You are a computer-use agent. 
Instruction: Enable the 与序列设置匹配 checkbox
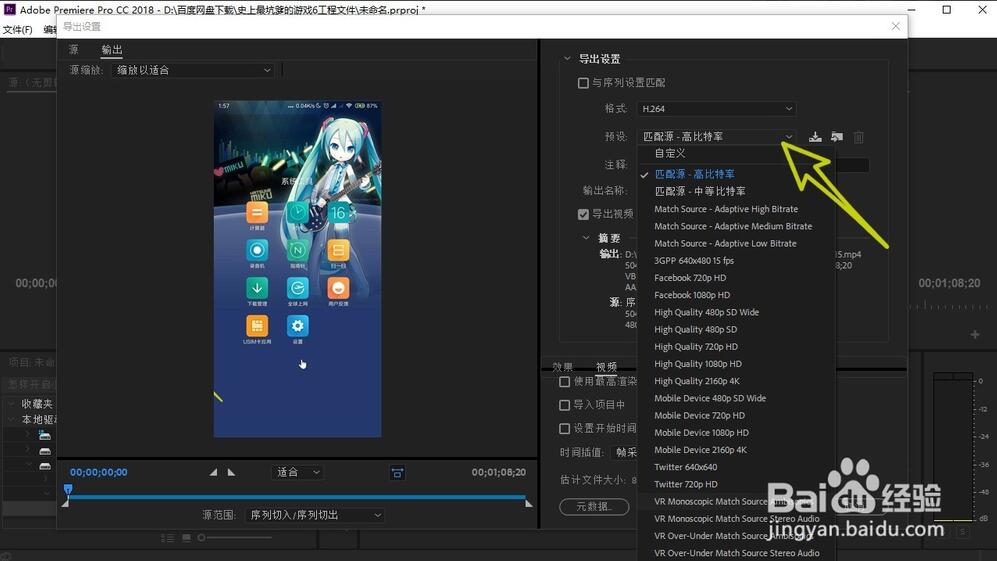[x=583, y=83]
